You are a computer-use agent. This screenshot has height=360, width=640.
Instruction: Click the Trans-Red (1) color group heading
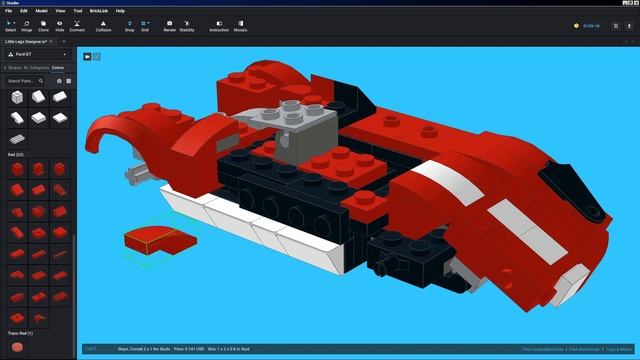pos(20,333)
